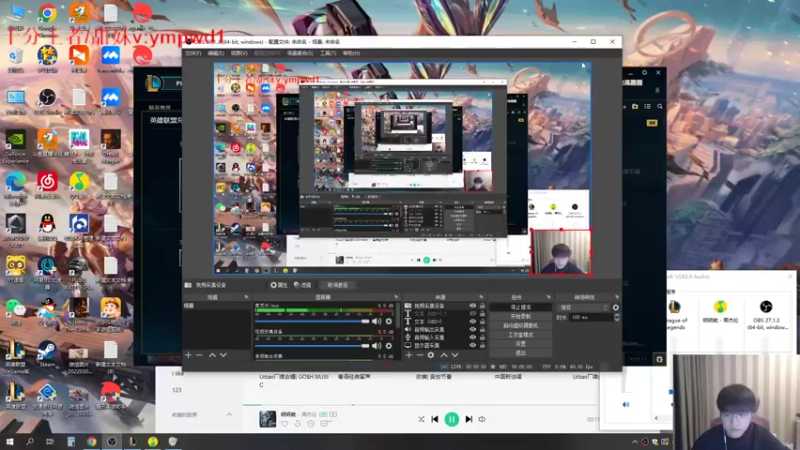Image resolution: width=800 pixels, height=450 pixels.
Task: Open the Scene Collection menu in OBS
Action: tap(299, 53)
